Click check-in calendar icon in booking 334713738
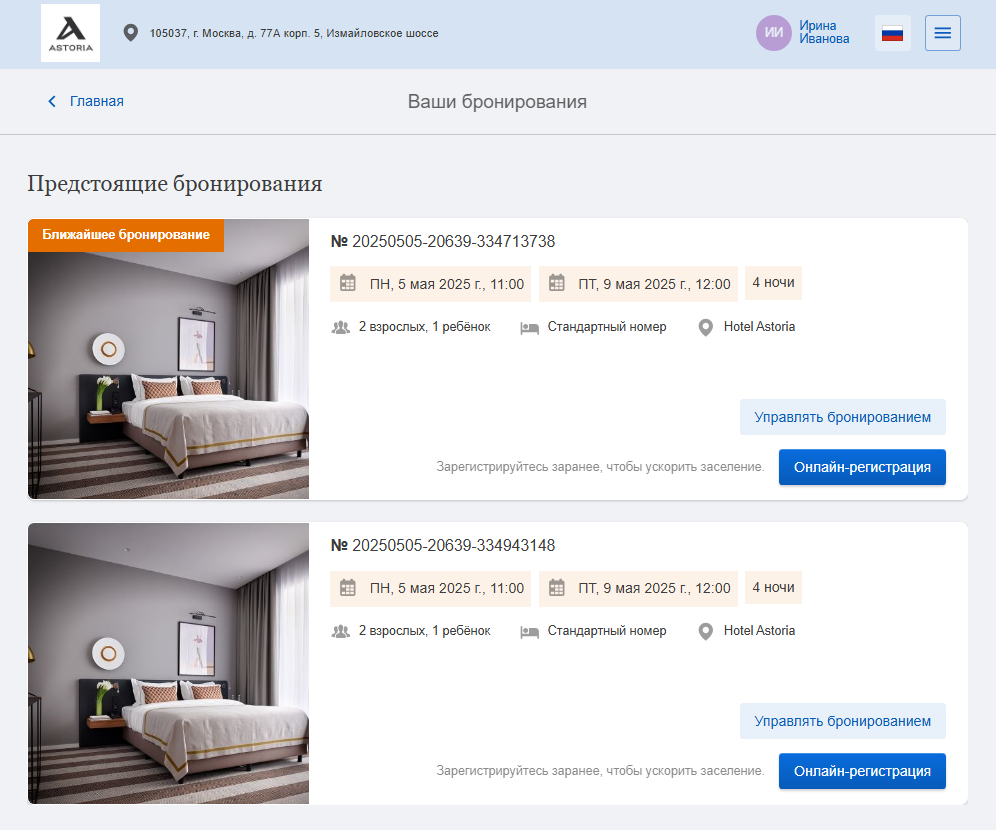Image resolution: width=996 pixels, height=830 pixels. [x=347, y=283]
